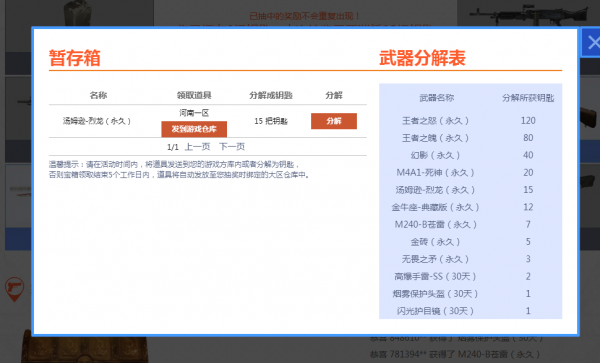Click key value 3 for 无畏之矛
The width and height of the screenshot is (600, 363).
[528, 259]
